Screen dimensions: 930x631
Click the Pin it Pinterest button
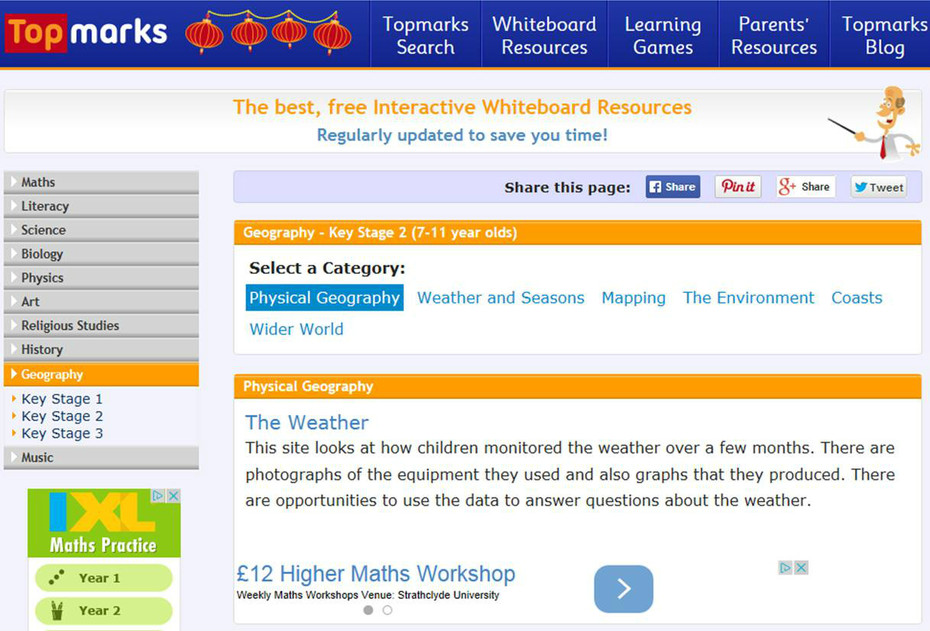(x=738, y=187)
